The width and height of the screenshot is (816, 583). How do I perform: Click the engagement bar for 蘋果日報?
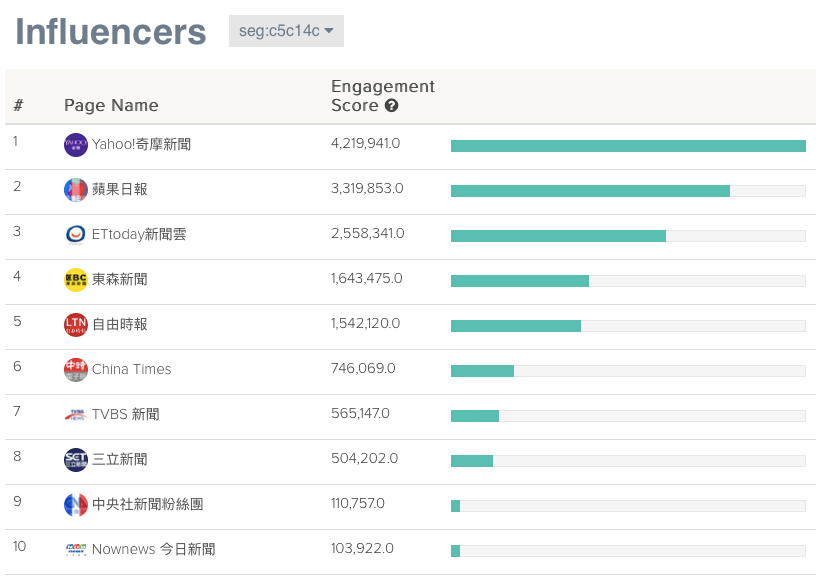[x=590, y=191]
